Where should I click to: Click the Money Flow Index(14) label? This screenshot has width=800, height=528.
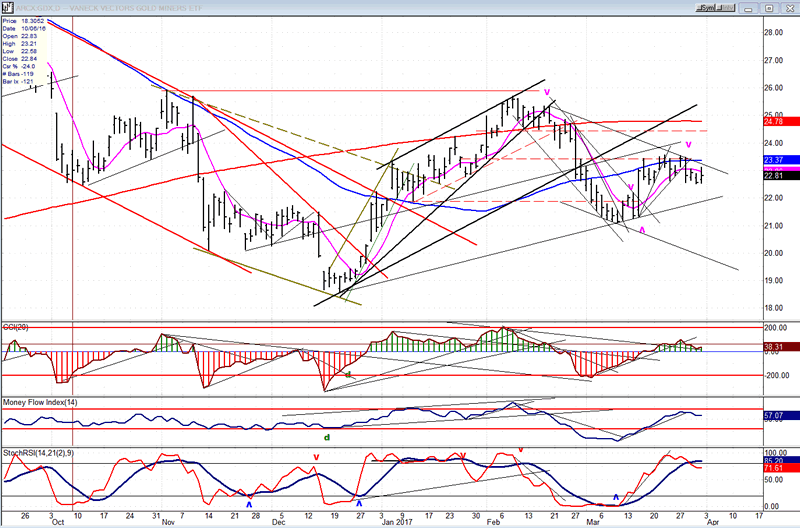click(41, 401)
